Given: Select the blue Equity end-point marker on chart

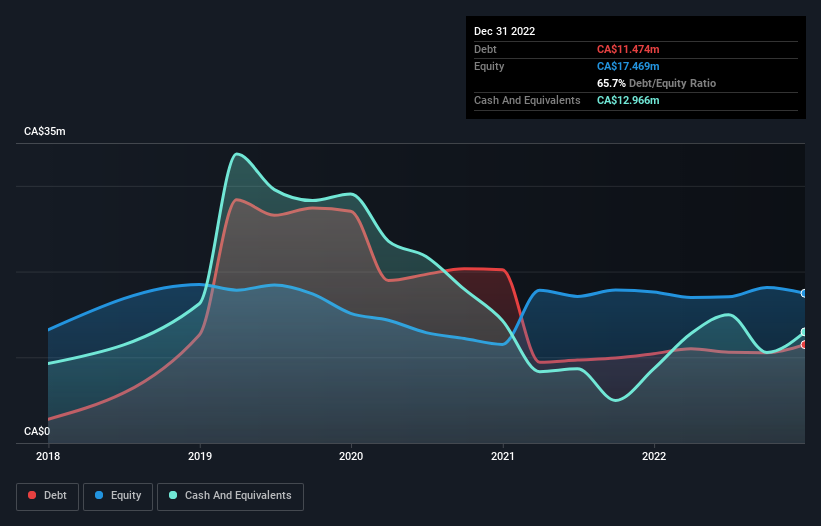Looking at the screenshot, I should (804, 294).
